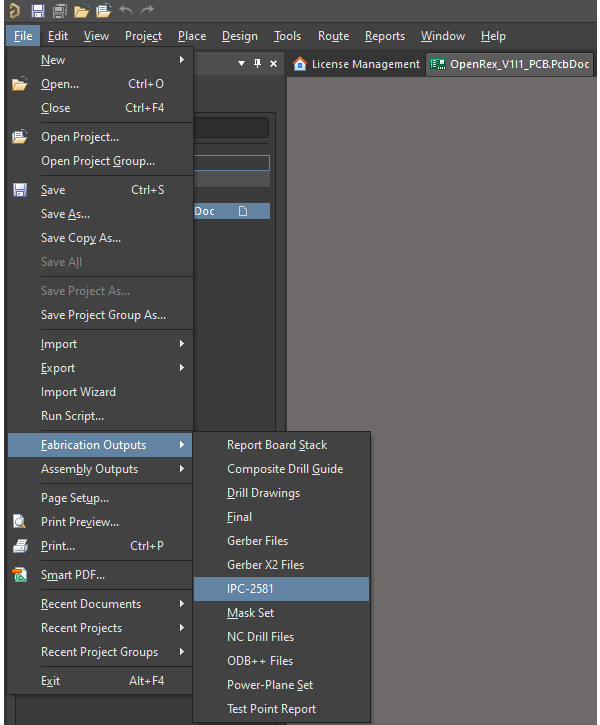Choose Save Project Group As...
Viewport: 600px width, 725px height.
(x=100, y=315)
